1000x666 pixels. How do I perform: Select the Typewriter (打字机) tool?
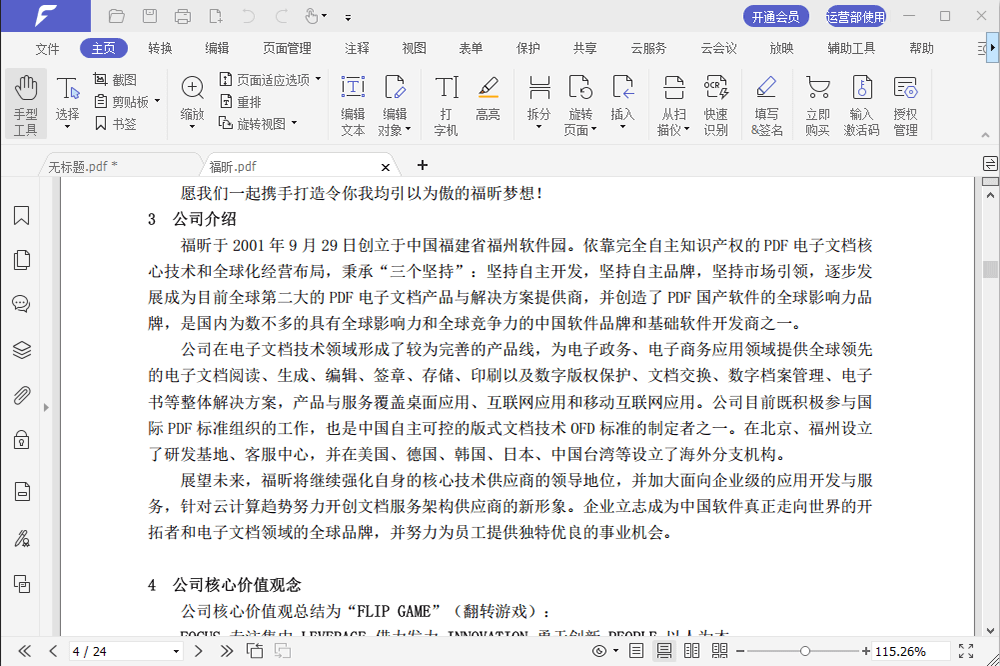tap(446, 105)
